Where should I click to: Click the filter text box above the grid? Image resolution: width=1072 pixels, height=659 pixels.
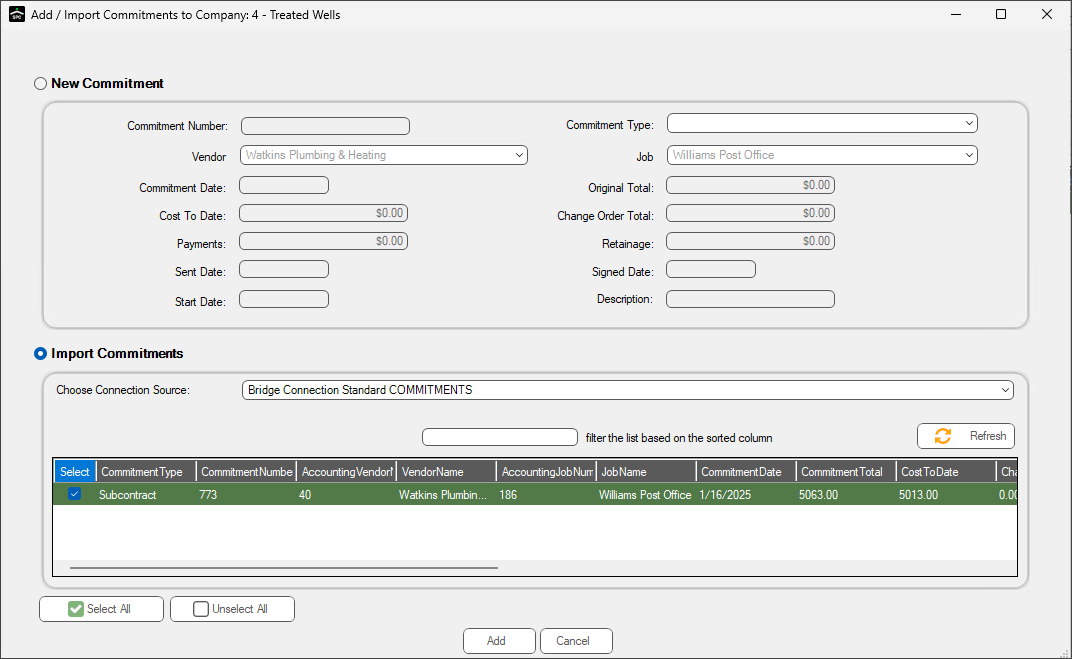click(x=500, y=438)
